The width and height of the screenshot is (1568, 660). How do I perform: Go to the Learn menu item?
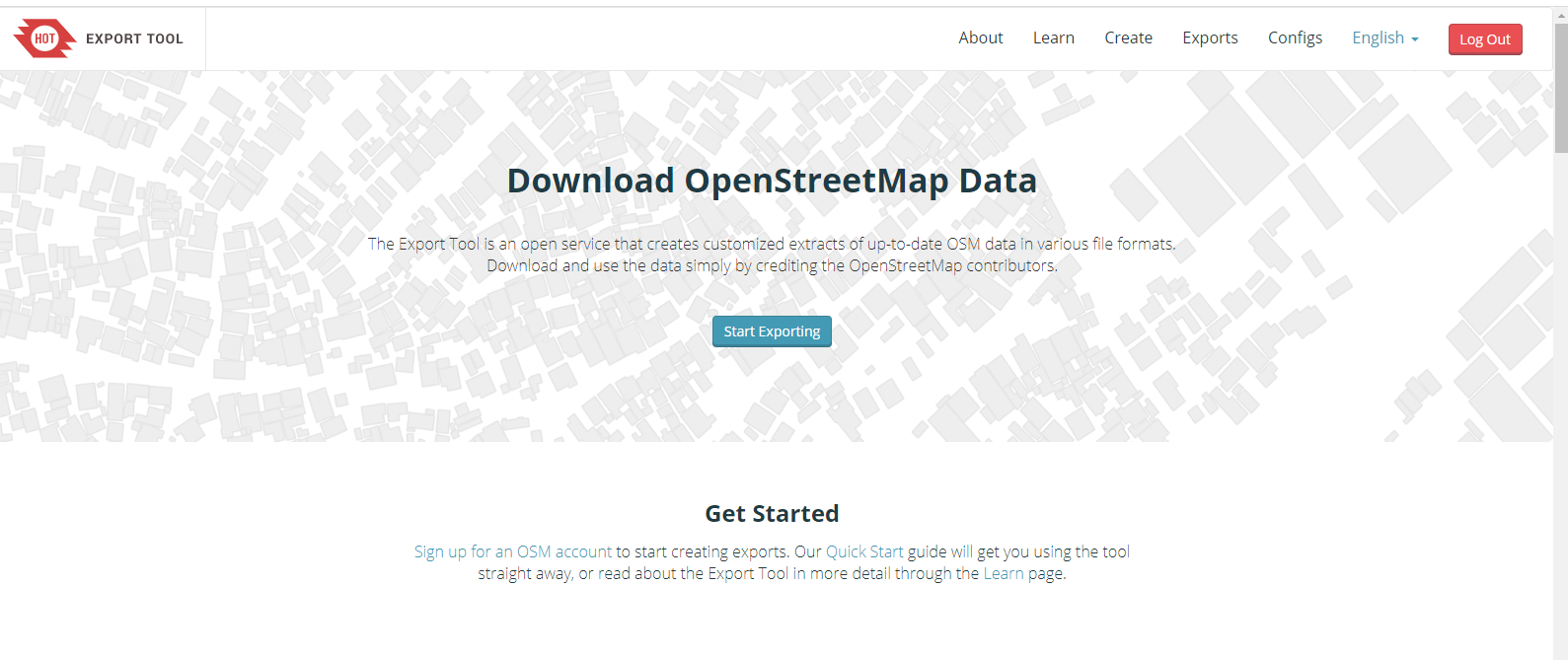click(x=1054, y=37)
